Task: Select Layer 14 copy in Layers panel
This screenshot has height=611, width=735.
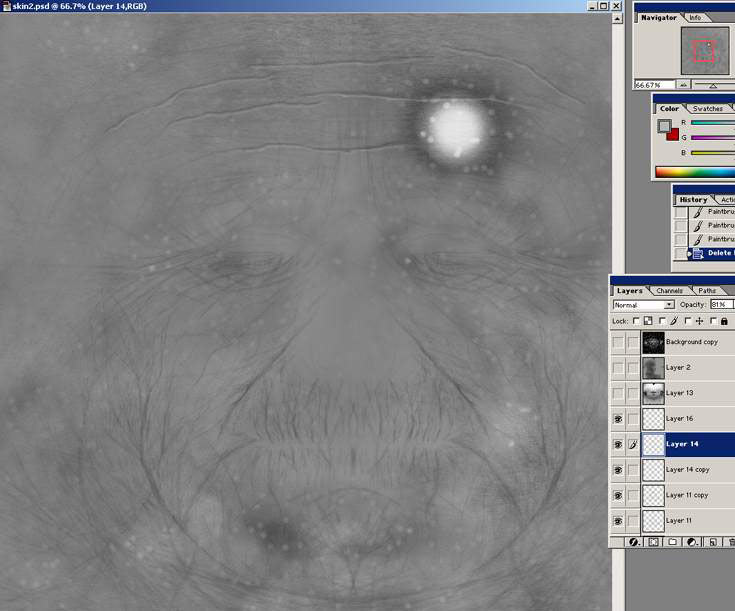Action: click(x=687, y=470)
